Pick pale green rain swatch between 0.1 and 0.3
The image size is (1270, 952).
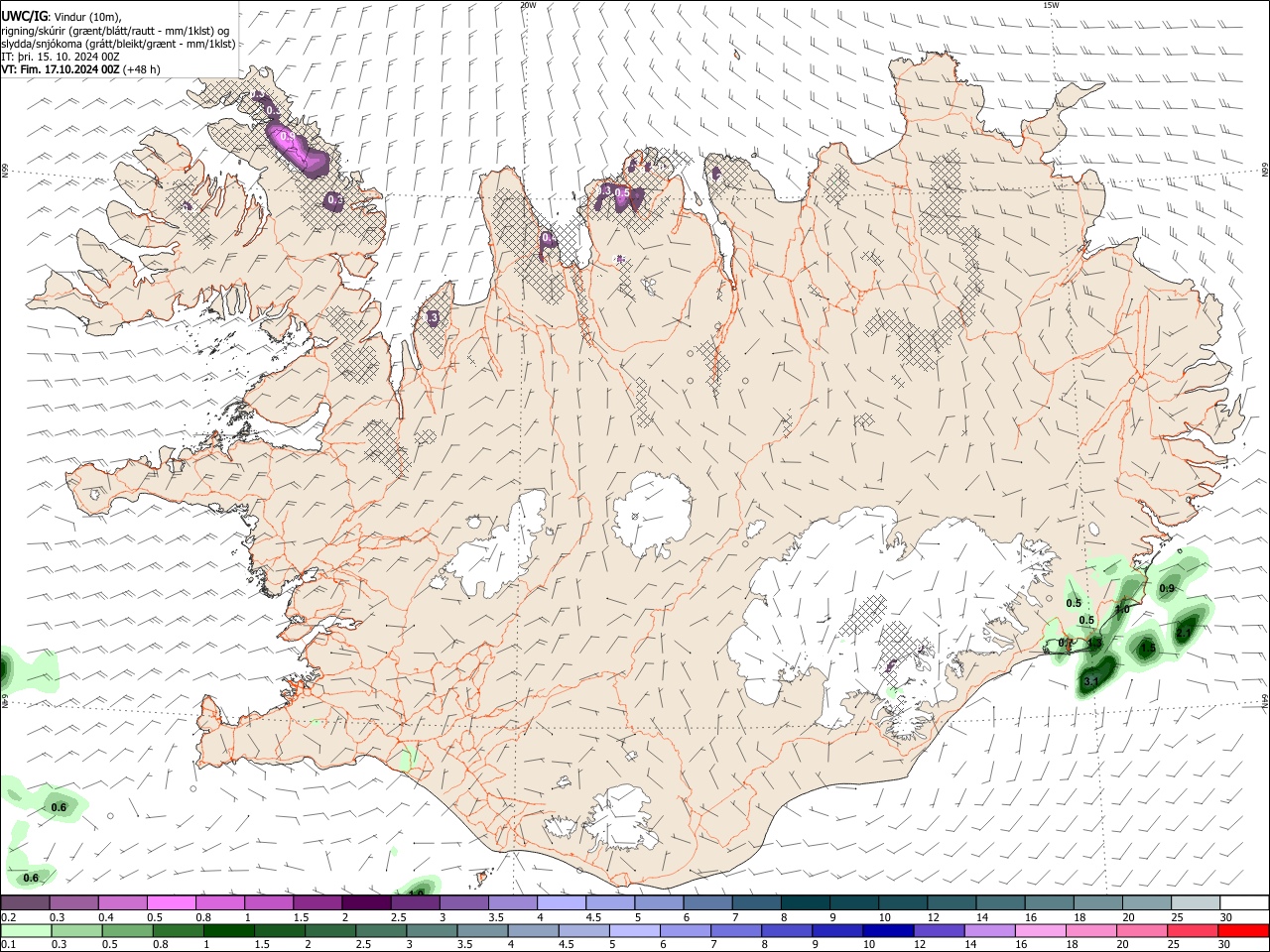[26, 930]
